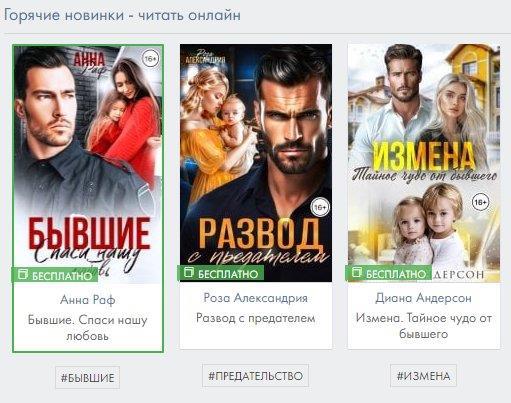511x403 pixels.
Task: Open title link Бывшие. Спаси нашу любовь
Action: tap(87, 328)
